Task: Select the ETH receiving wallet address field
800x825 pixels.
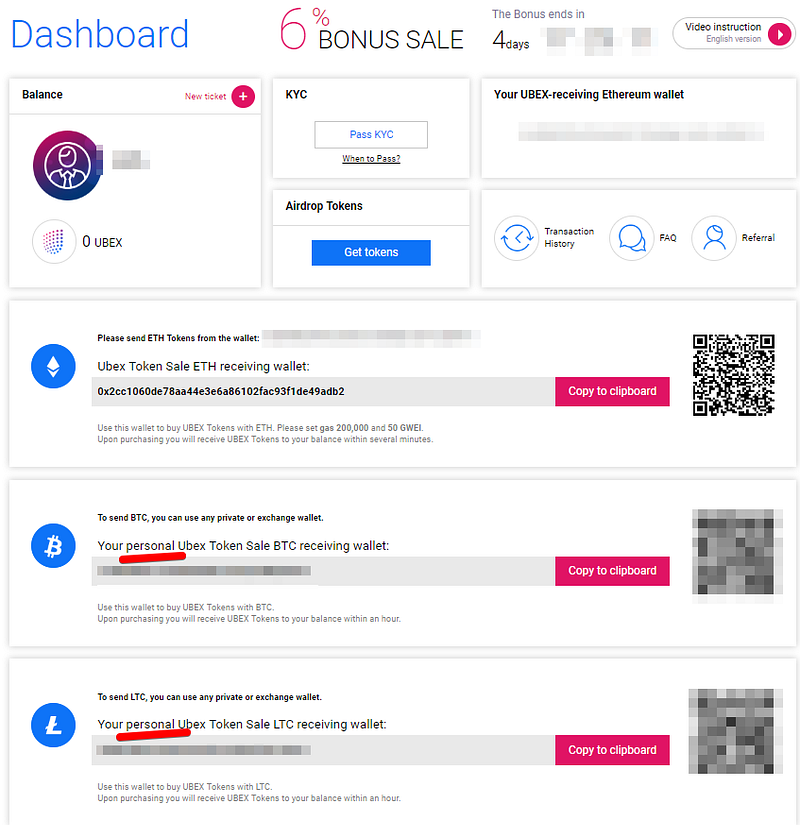Action: (323, 391)
